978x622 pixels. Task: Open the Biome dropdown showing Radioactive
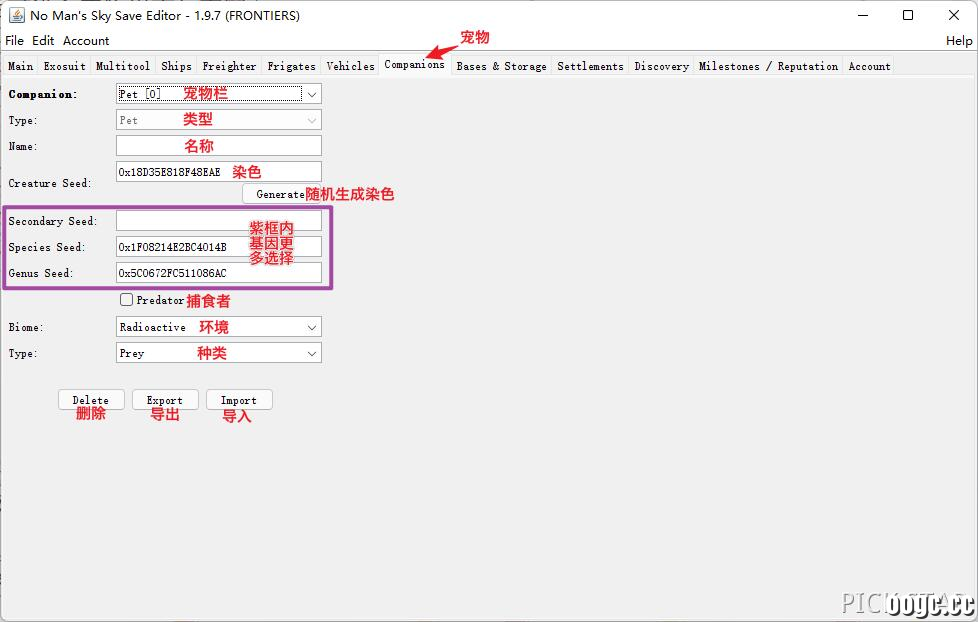[219, 327]
